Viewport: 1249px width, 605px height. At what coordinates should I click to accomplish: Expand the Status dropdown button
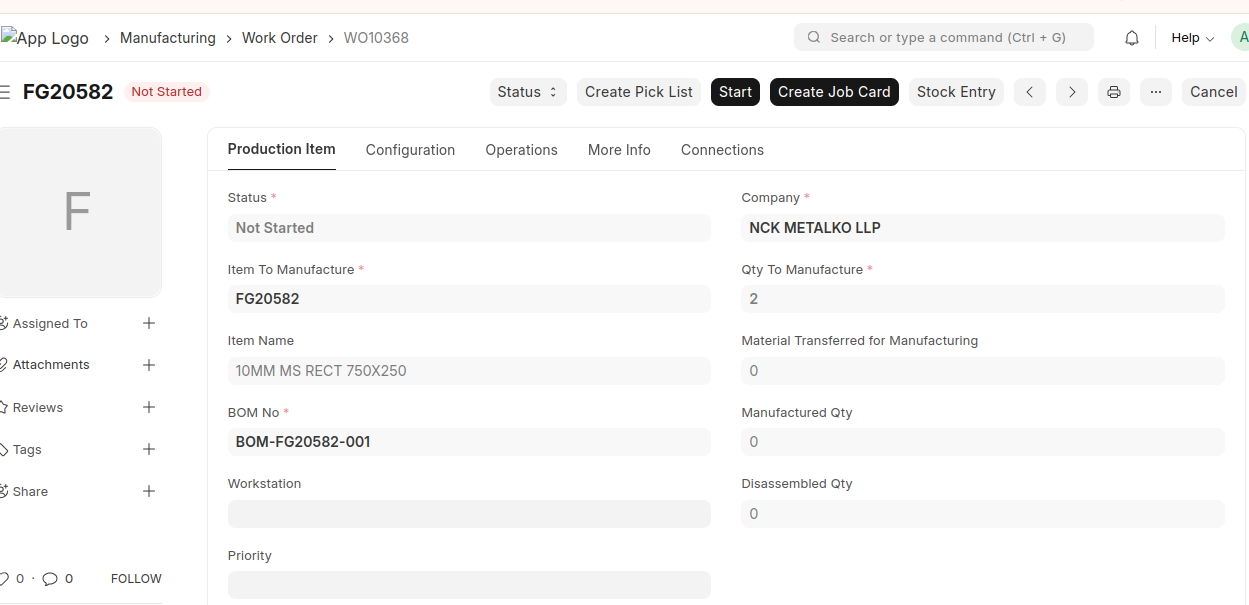pyautogui.click(x=528, y=92)
